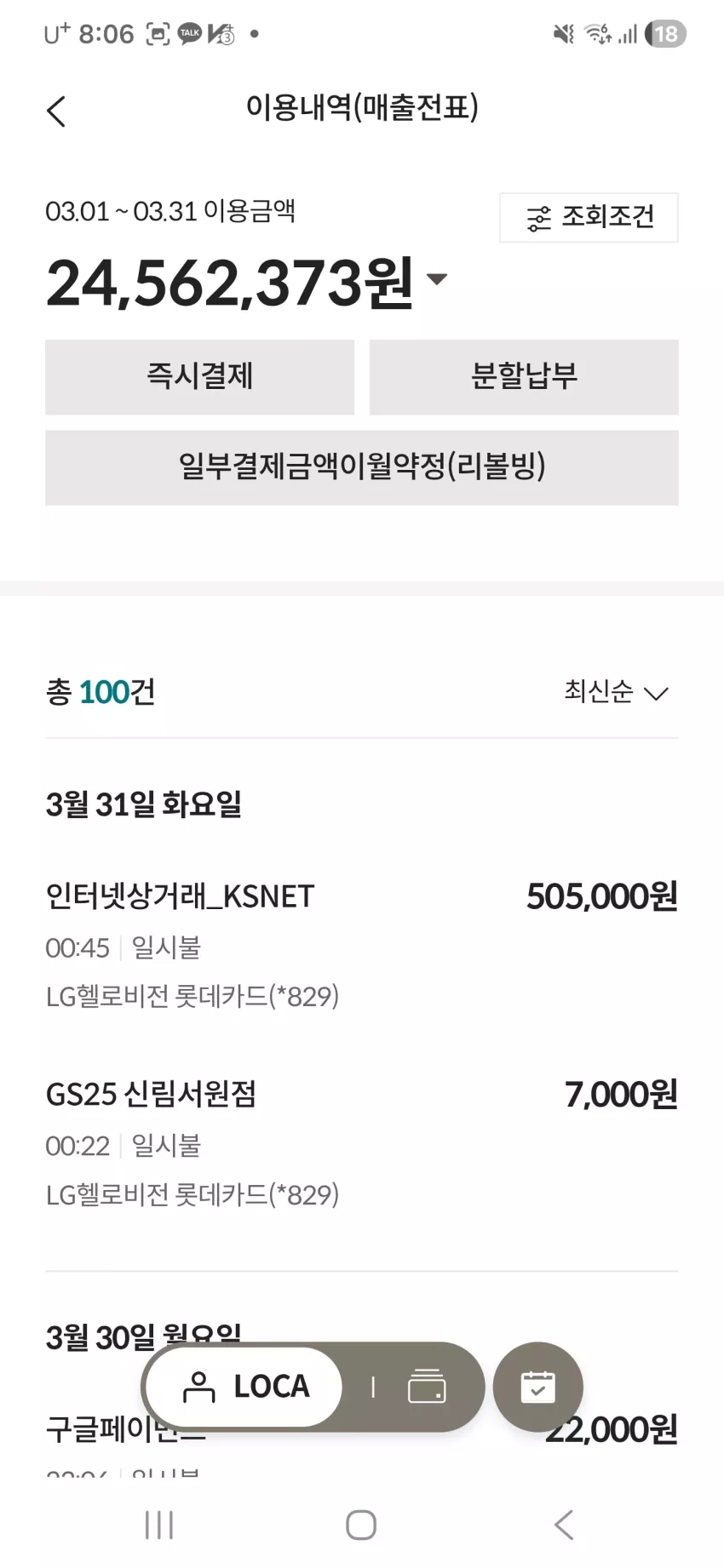Tap the 분할납부 button
The image size is (724, 1568).
pyautogui.click(x=524, y=377)
